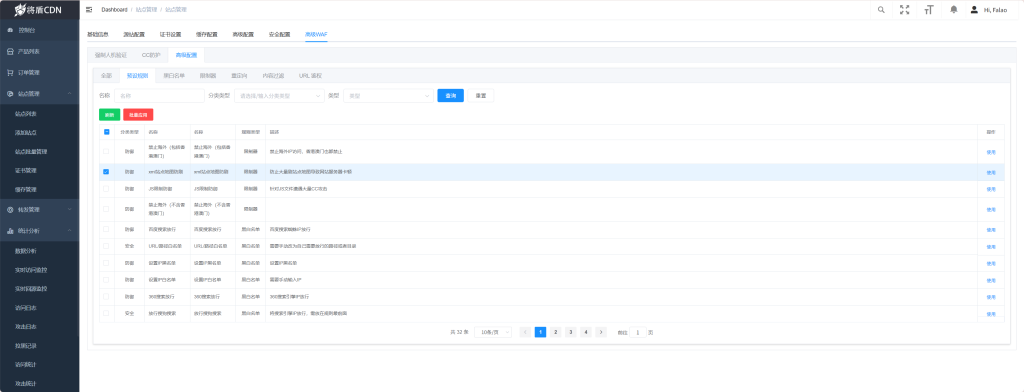Switch to the 证书设置 tab
Viewport: 1024px width, 392px height.
tap(170, 34)
